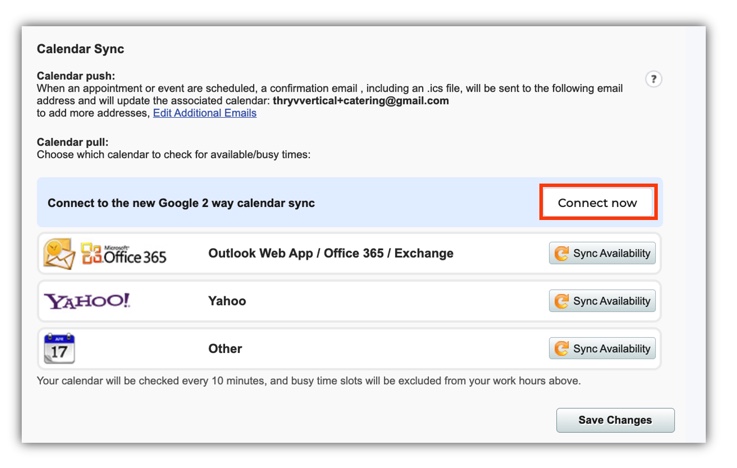The image size is (737, 468).
Task: Select the Other calendar row label
Action: click(x=225, y=349)
